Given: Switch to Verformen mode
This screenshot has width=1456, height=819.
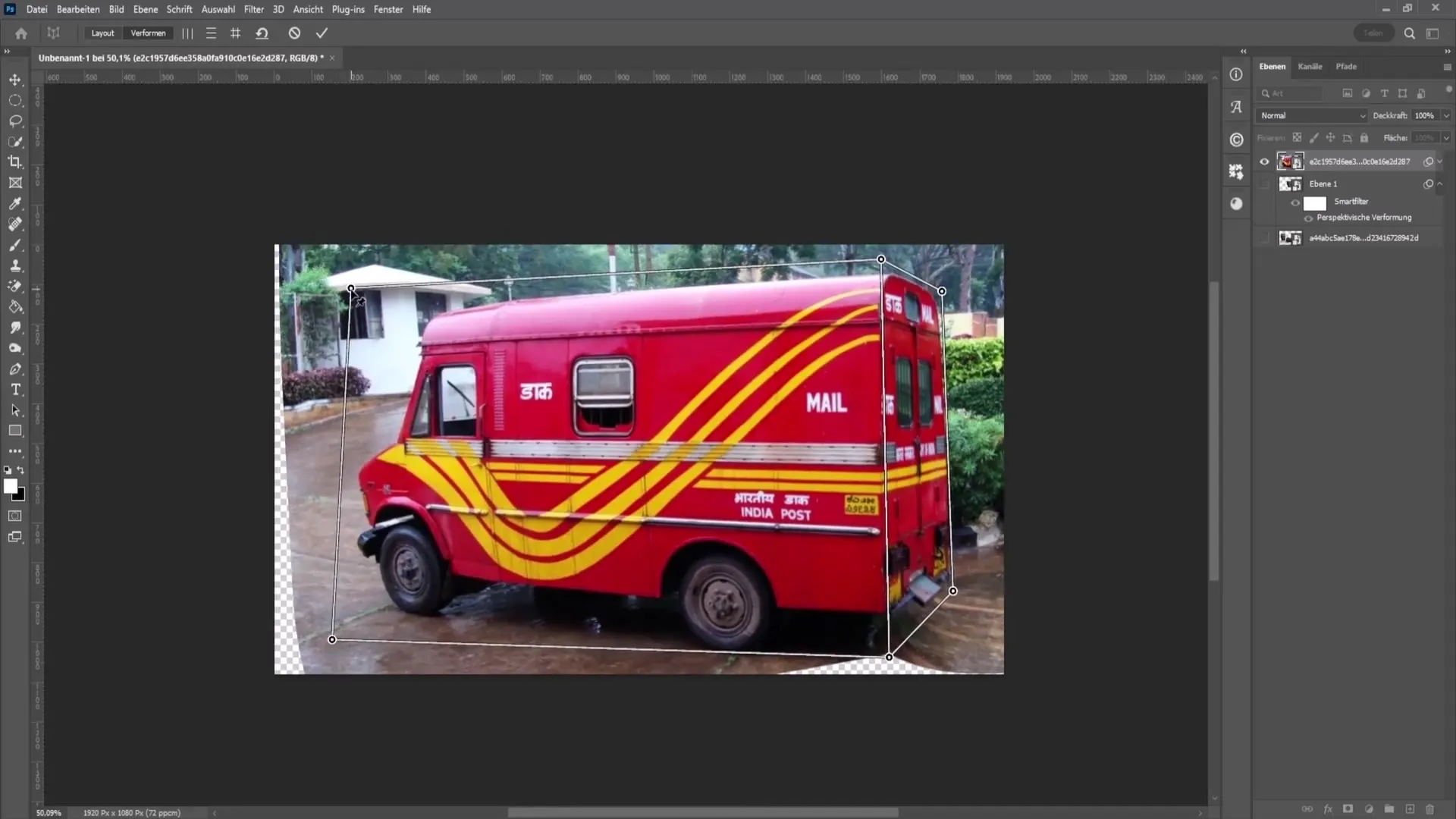Looking at the screenshot, I should [148, 33].
